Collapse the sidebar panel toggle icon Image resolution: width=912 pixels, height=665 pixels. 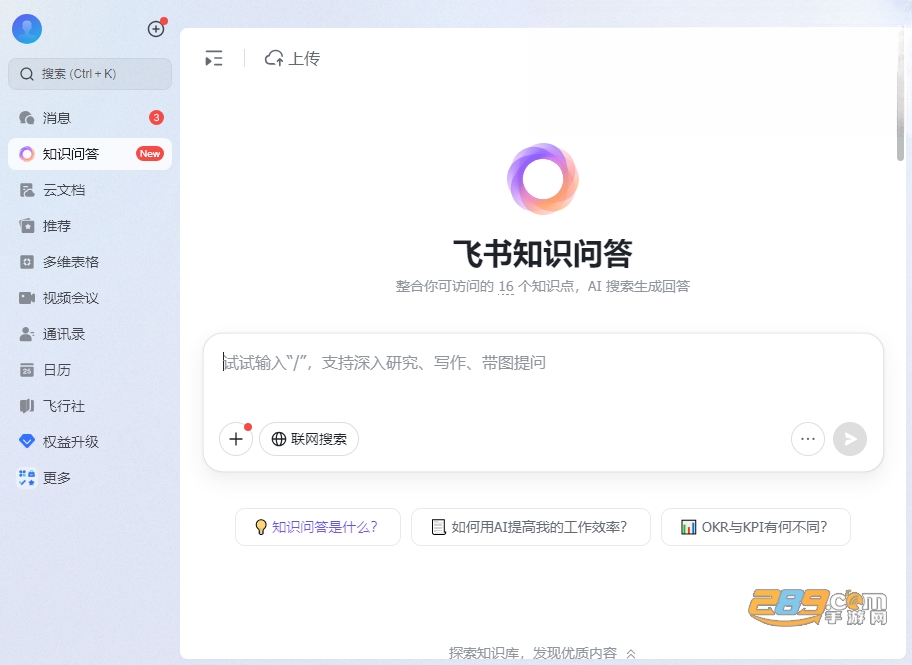214,58
